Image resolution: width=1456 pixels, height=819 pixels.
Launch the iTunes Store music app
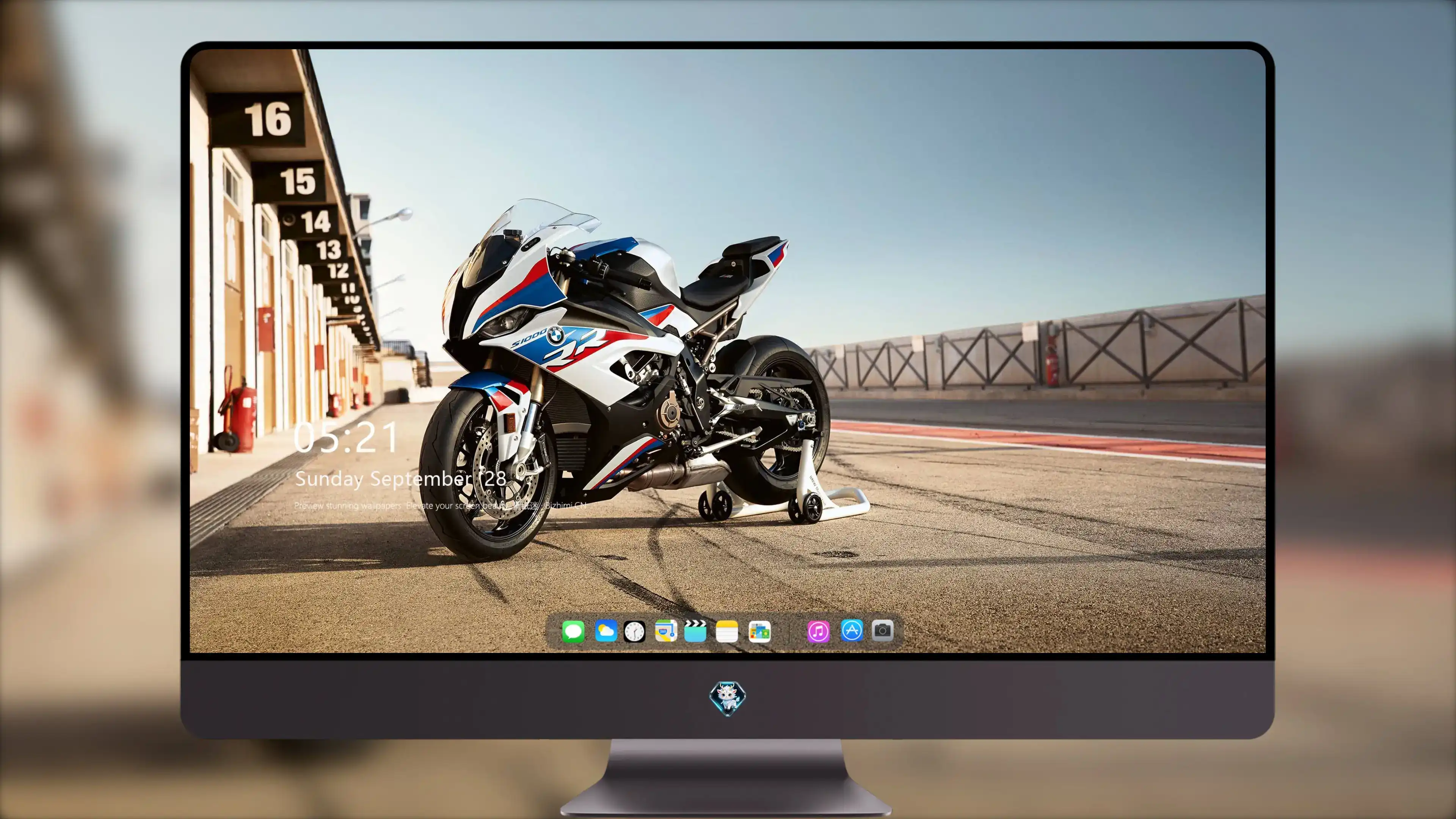click(819, 631)
